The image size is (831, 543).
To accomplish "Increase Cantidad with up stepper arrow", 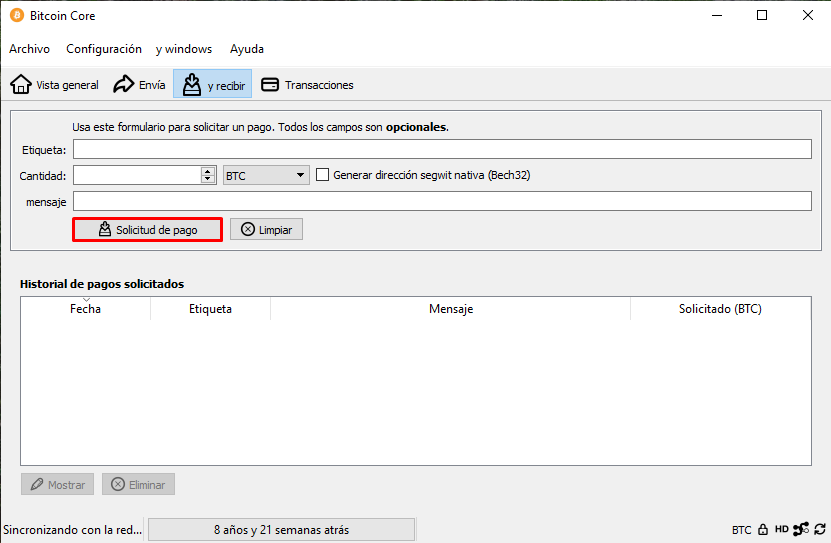I will tap(208, 171).
